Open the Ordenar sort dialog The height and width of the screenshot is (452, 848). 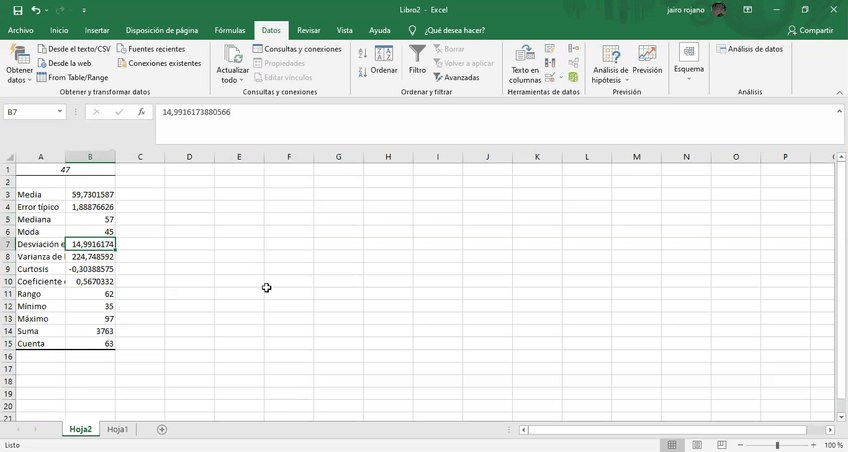384,60
